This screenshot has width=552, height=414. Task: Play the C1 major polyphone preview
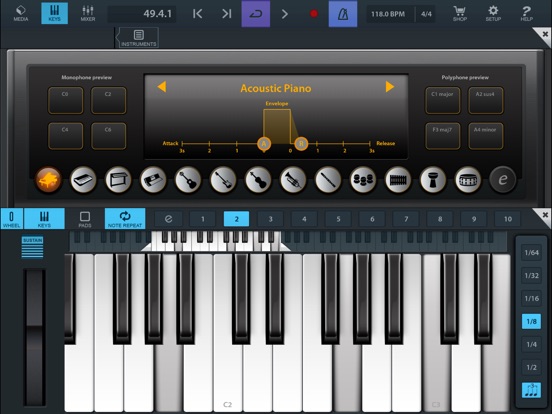443,101
